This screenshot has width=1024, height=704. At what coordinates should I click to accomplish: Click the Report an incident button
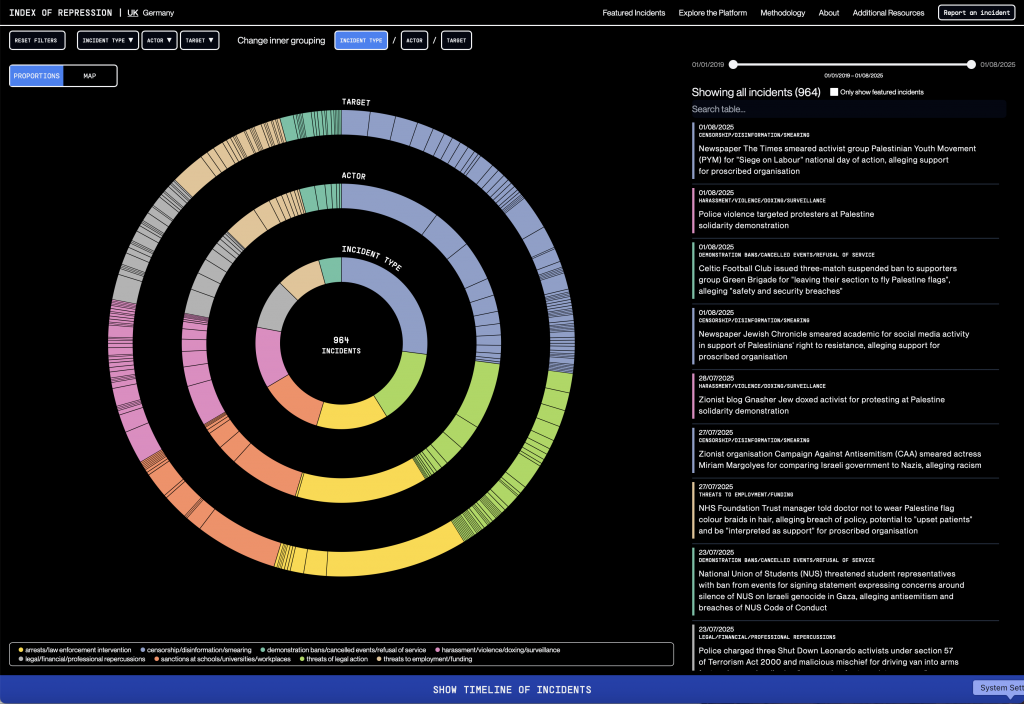976,12
